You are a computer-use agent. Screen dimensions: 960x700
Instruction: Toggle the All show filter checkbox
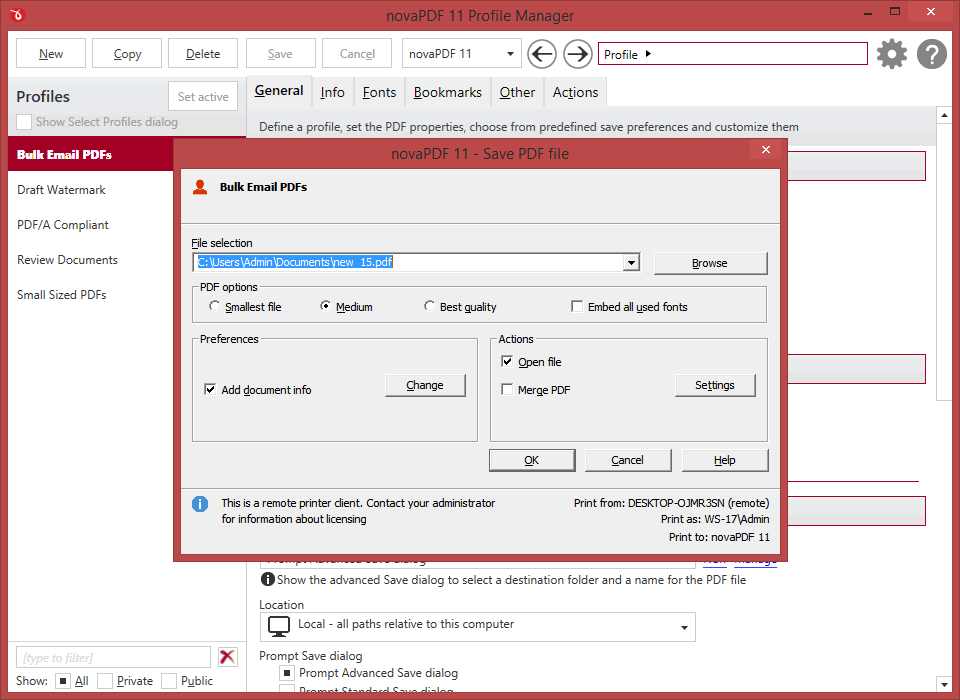[x=62, y=680]
